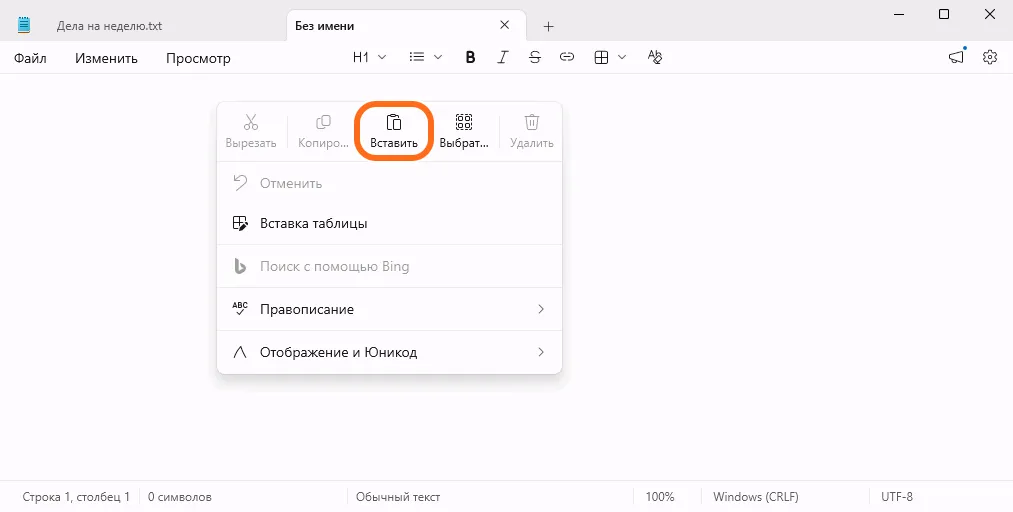The width and height of the screenshot is (1013, 512).
Task: Click the bulleted list icon
Action: pyautogui.click(x=417, y=57)
